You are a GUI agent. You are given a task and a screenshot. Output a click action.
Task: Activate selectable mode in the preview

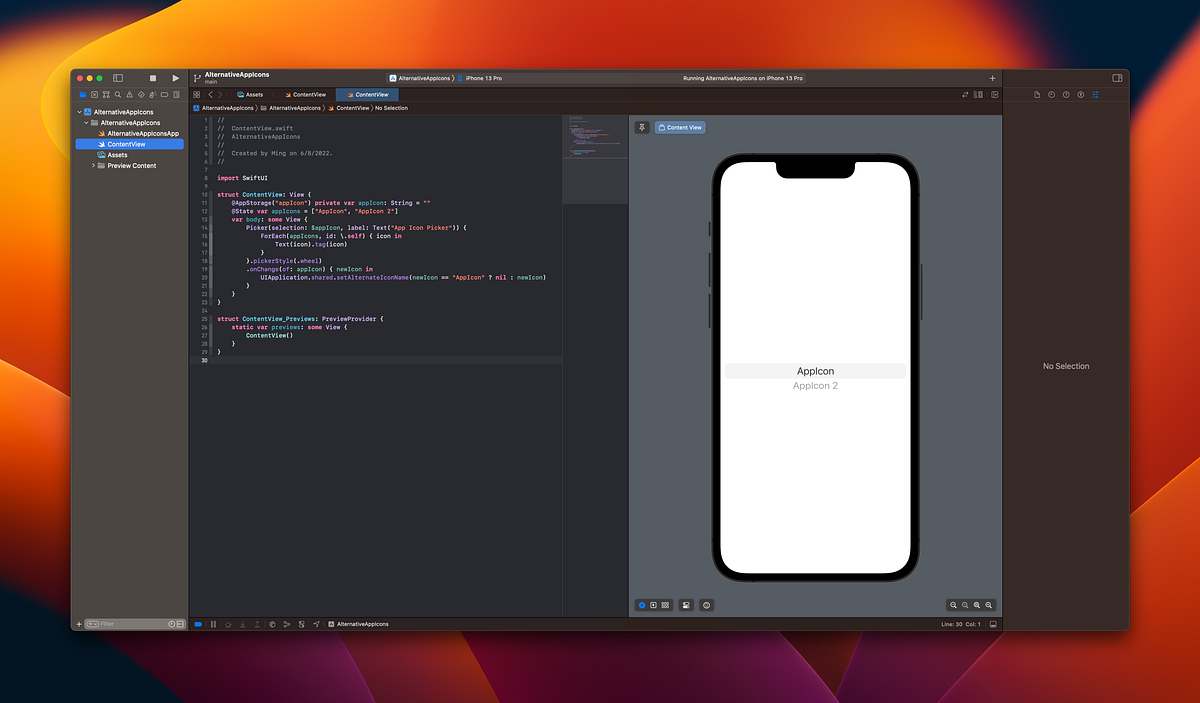653,605
